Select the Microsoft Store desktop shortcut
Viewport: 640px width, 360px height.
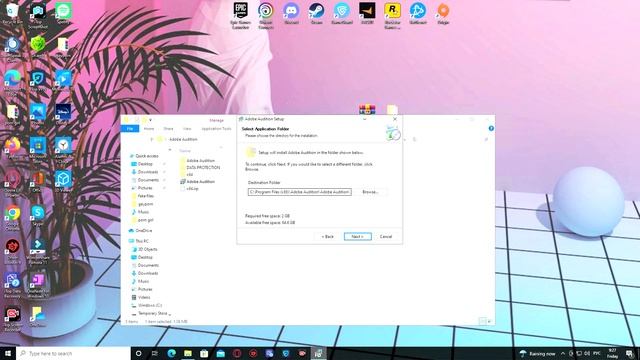pos(38,150)
